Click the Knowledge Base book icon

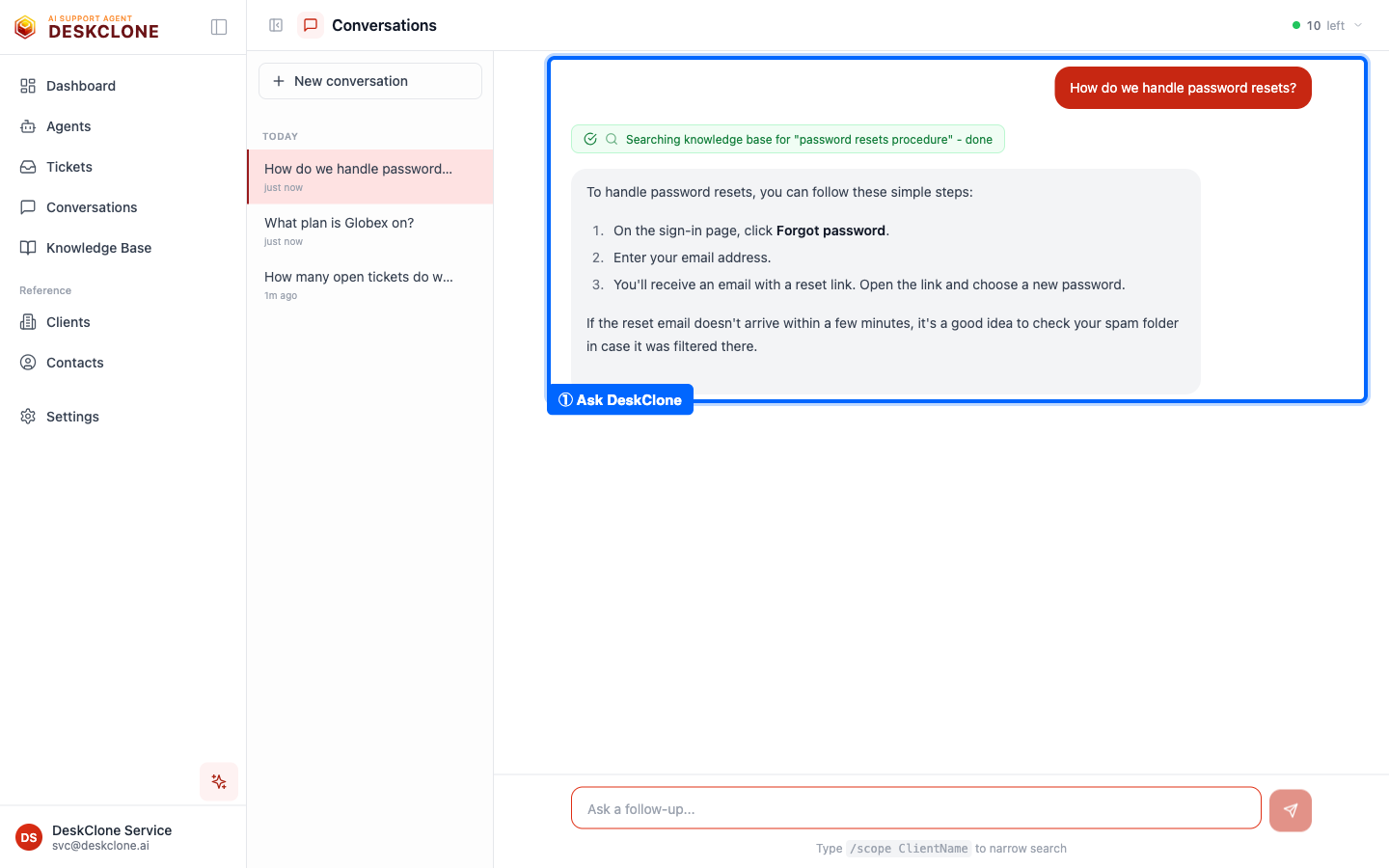pyautogui.click(x=28, y=248)
